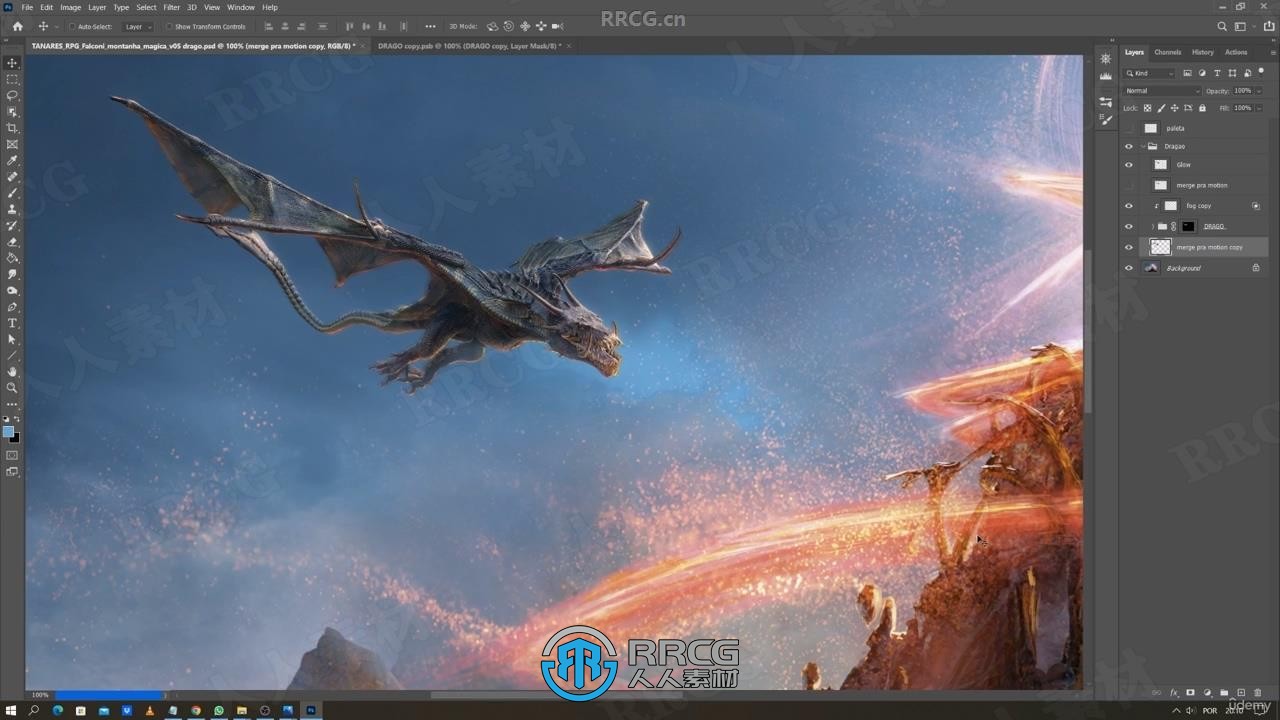Open the Select menu
The image size is (1280, 720).
tap(146, 7)
